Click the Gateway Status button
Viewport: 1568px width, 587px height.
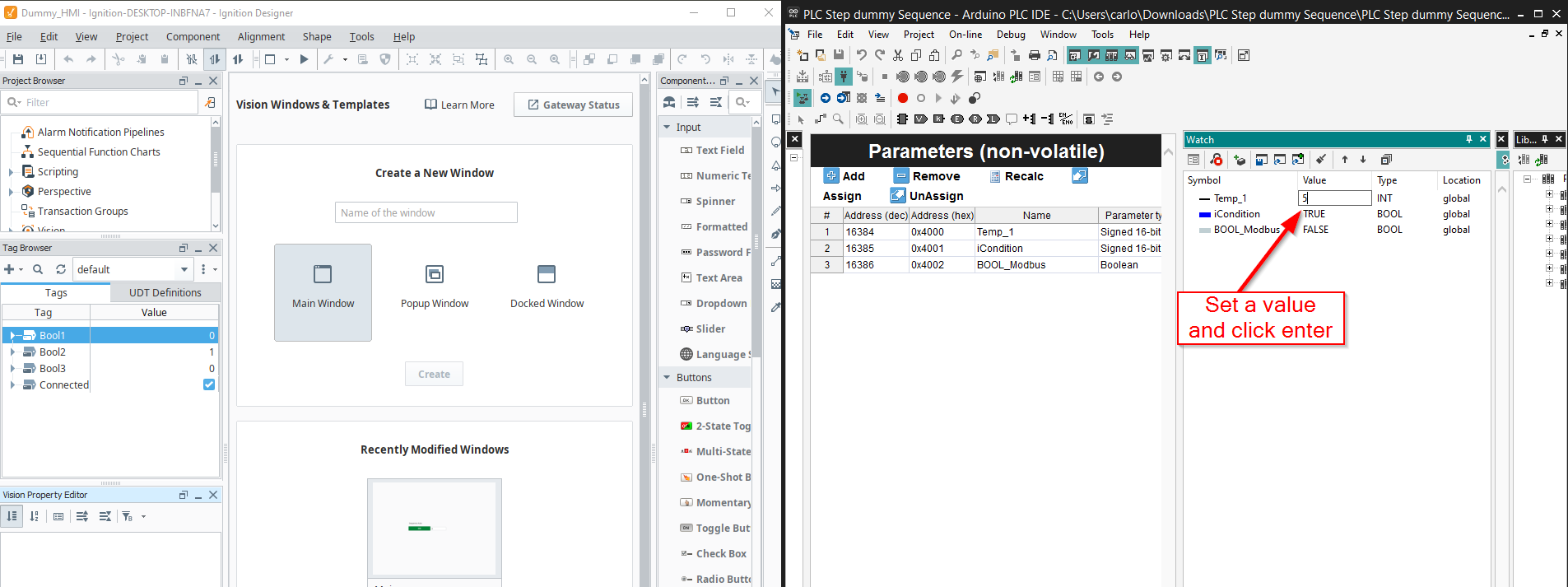[x=573, y=105]
